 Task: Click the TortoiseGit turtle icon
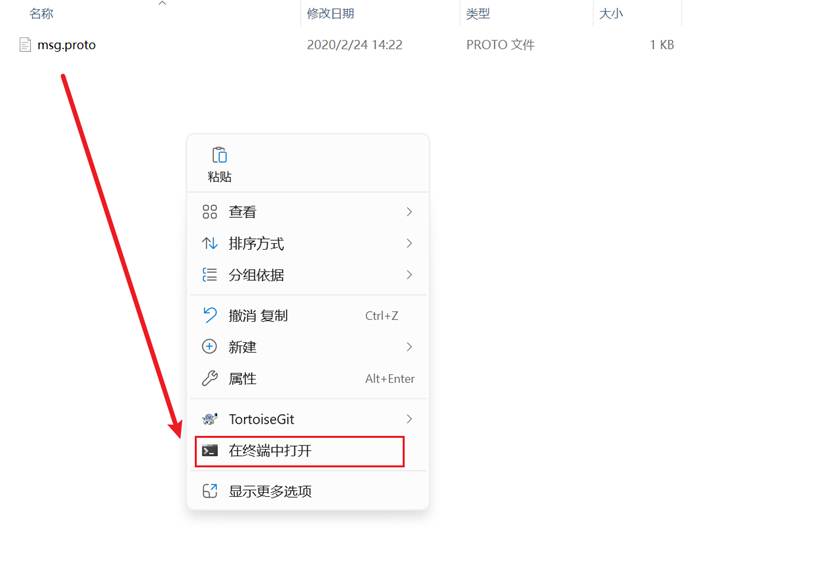click(210, 419)
